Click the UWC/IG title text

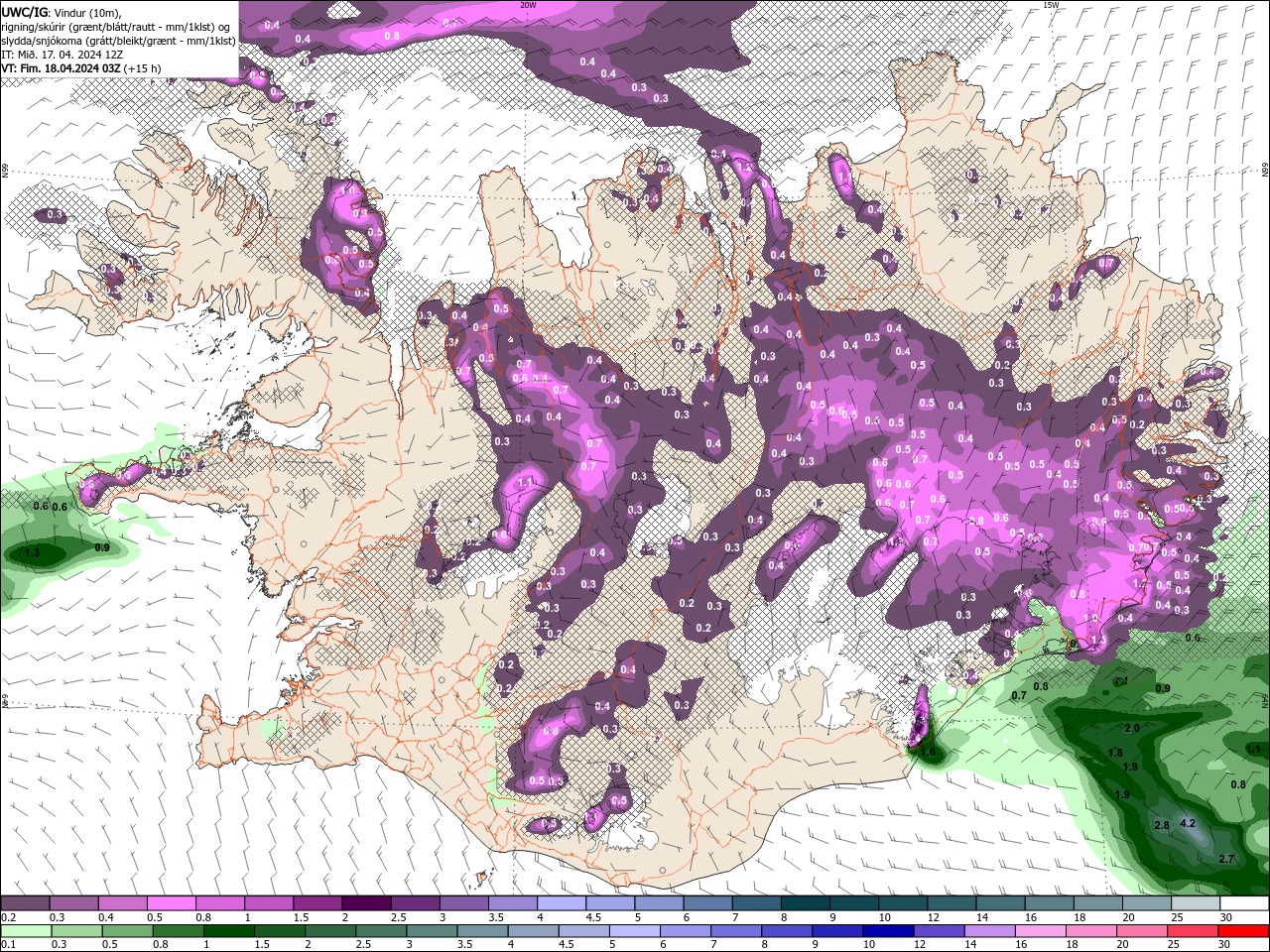[24, 11]
